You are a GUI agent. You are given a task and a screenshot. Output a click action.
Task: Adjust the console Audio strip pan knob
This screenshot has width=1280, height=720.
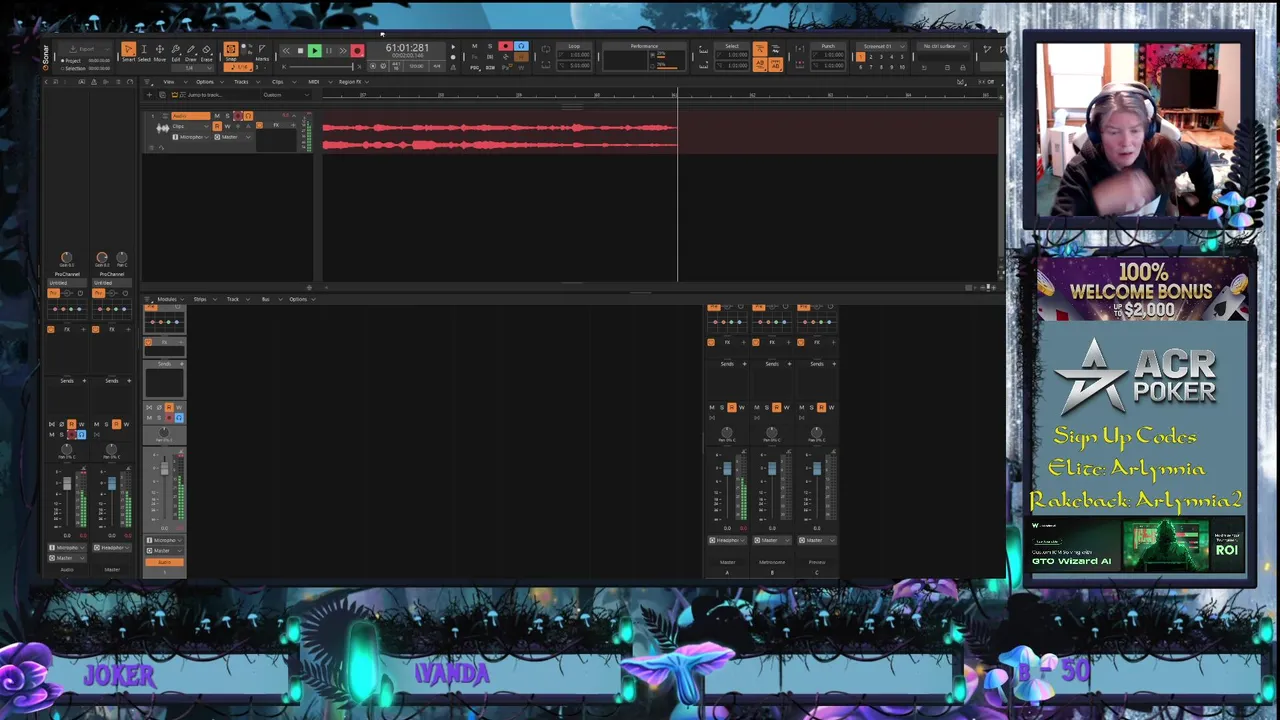click(x=164, y=432)
